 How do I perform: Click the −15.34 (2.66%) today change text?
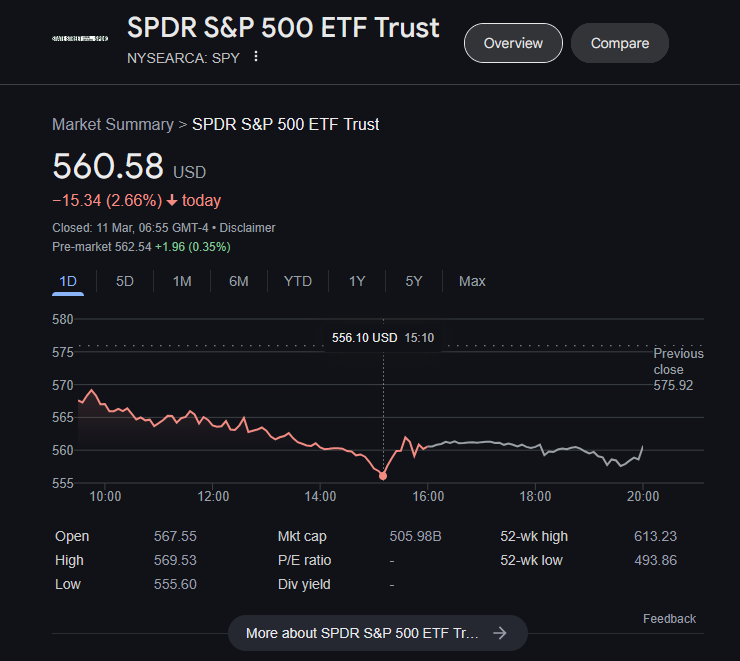(x=136, y=201)
